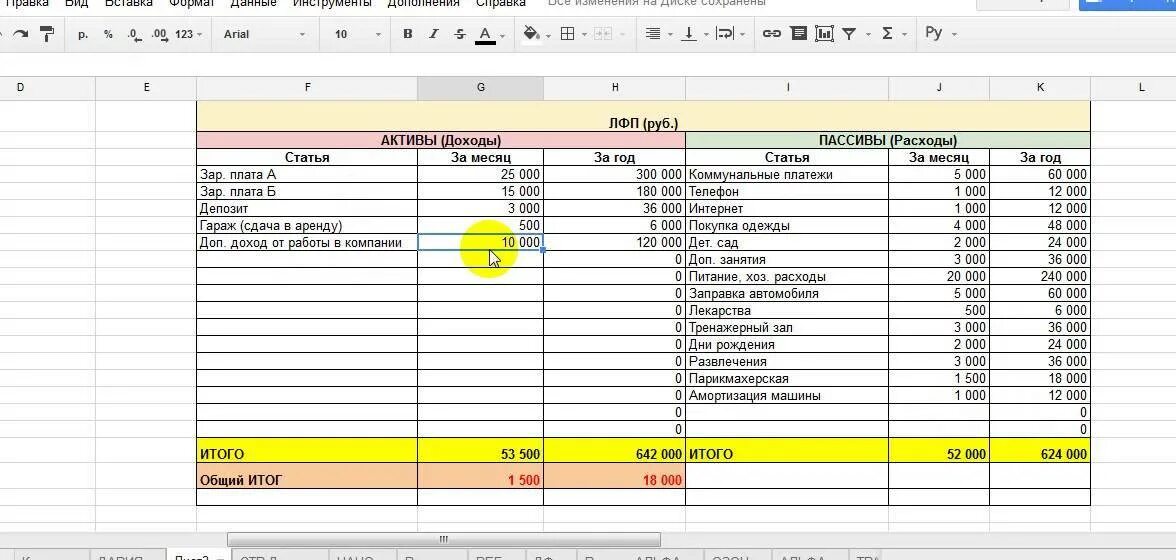Select the Амортизация машины cell

(787, 396)
